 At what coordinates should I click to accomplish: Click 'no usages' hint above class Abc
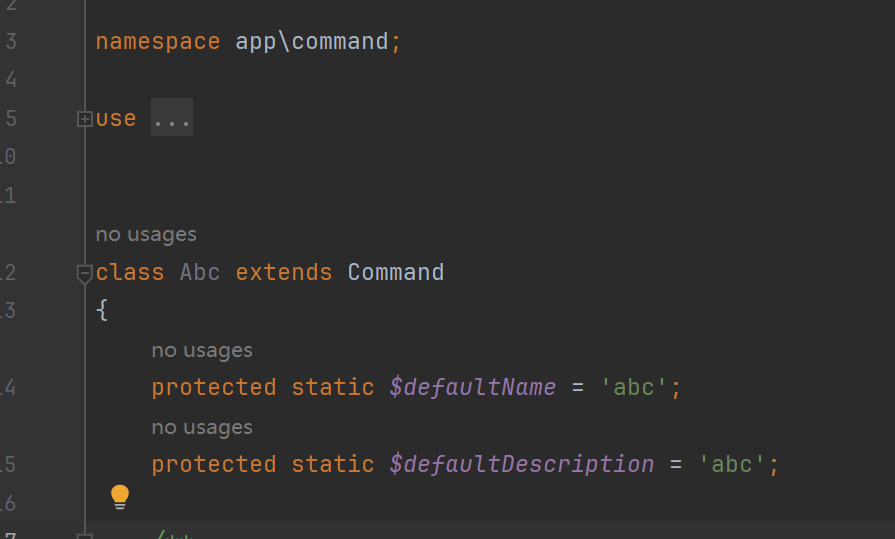click(146, 234)
